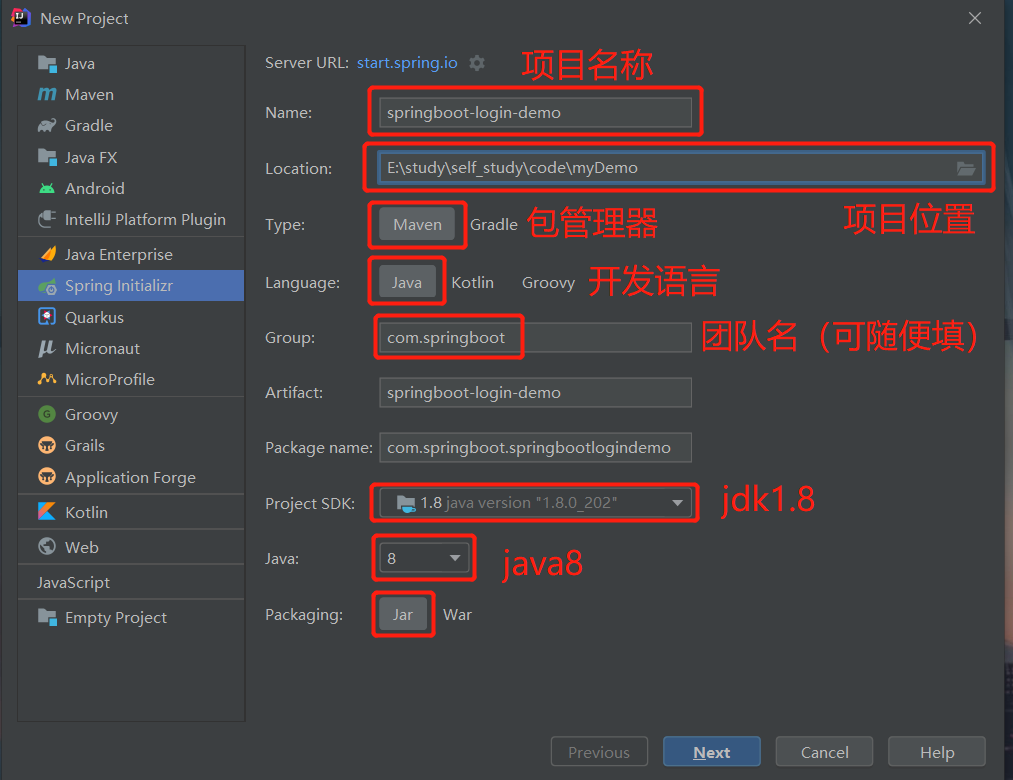
Task: Click the Application Forge icon
Action: [47, 477]
